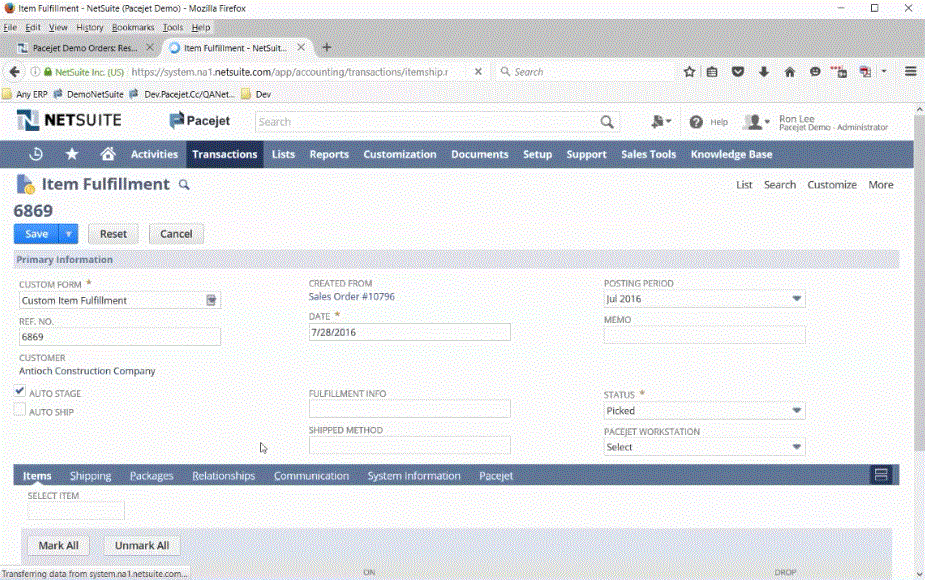
Task: Click the NetSuite global search field
Action: pyautogui.click(x=427, y=122)
